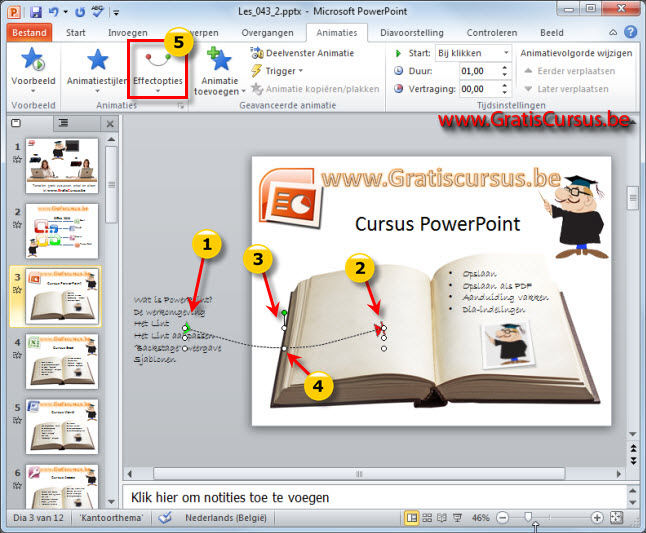Image resolution: width=646 pixels, height=533 pixels.
Task: Click the language 'Nederlands (België)' in status bar
Action: 226,518
